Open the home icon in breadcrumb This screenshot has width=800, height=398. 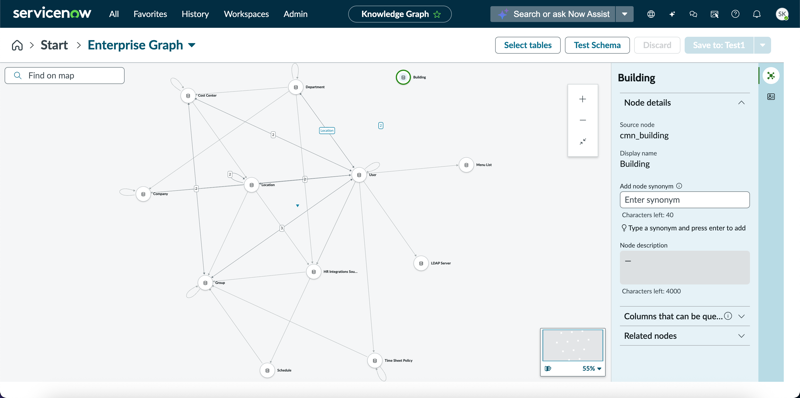click(17, 45)
